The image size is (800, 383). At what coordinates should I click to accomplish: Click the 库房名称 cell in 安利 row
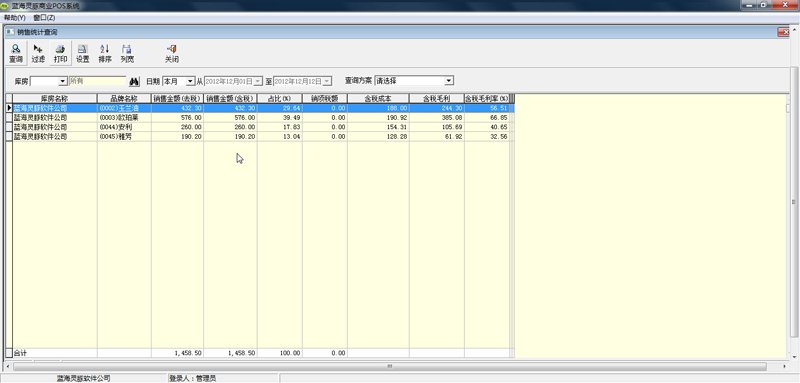point(55,127)
